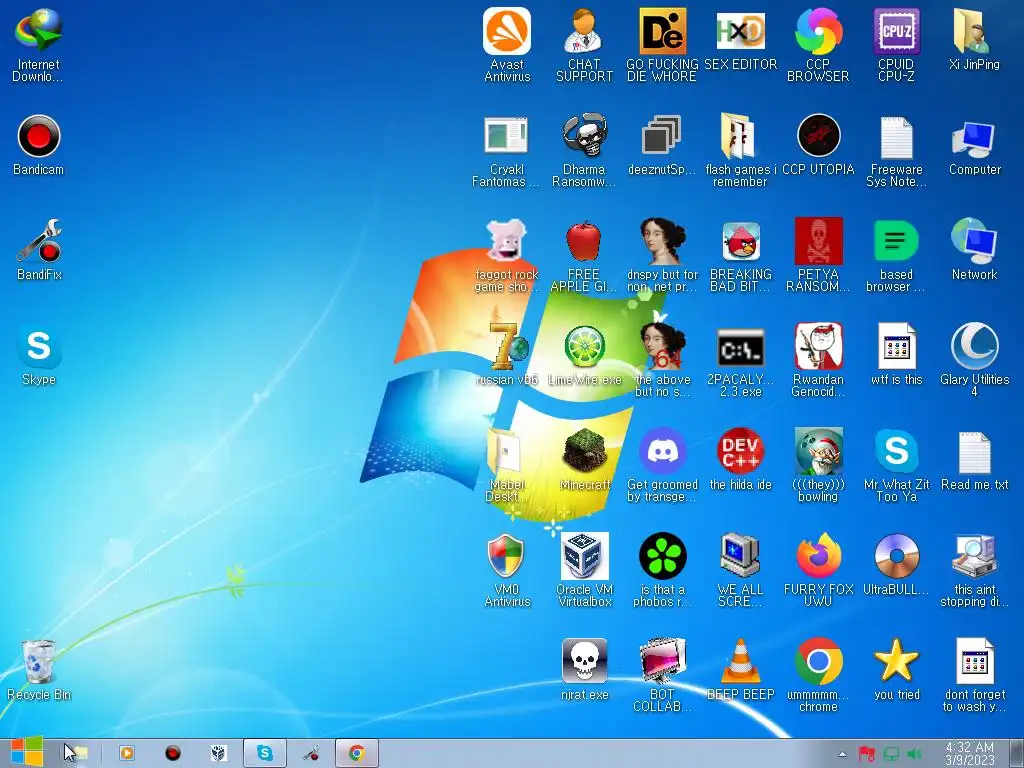Open the Action Center flag icon
The height and width of the screenshot is (768, 1024).
(x=867, y=754)
